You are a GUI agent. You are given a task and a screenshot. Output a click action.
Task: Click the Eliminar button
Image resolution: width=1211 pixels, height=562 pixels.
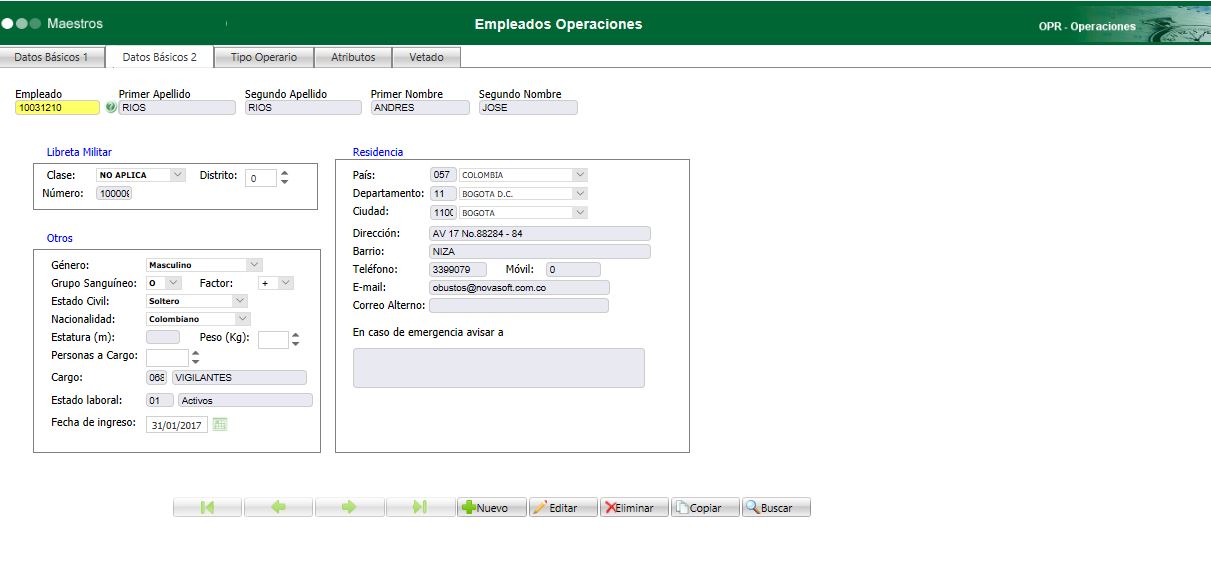click(634, 507)
